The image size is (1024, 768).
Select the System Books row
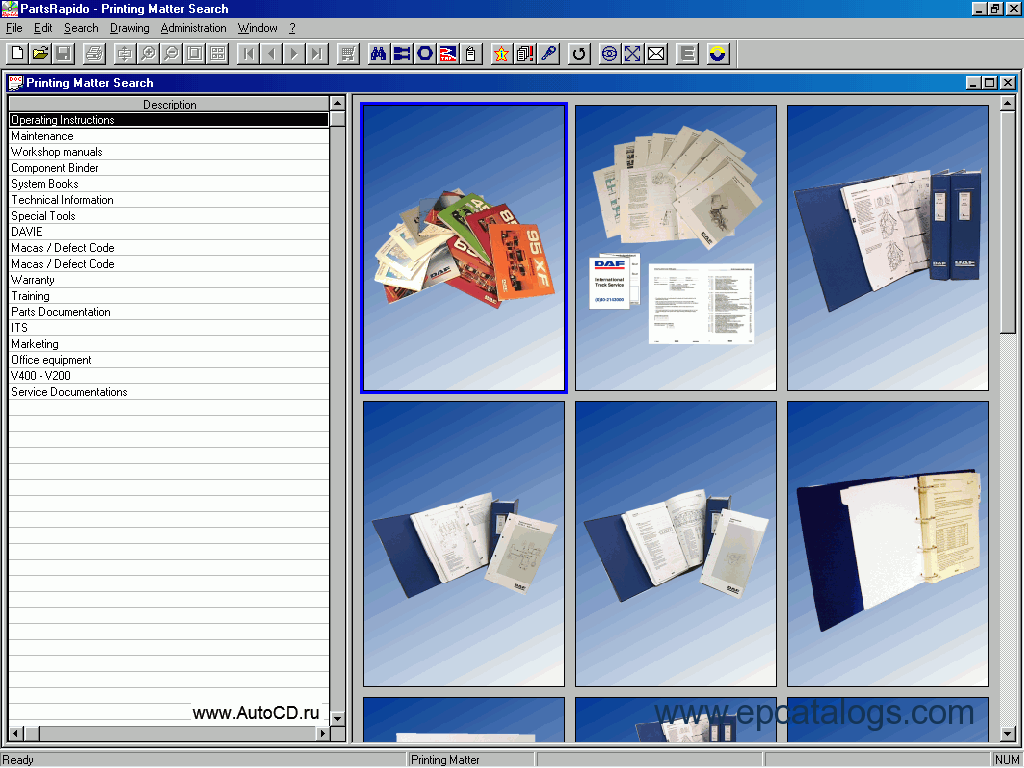(168, 184)
